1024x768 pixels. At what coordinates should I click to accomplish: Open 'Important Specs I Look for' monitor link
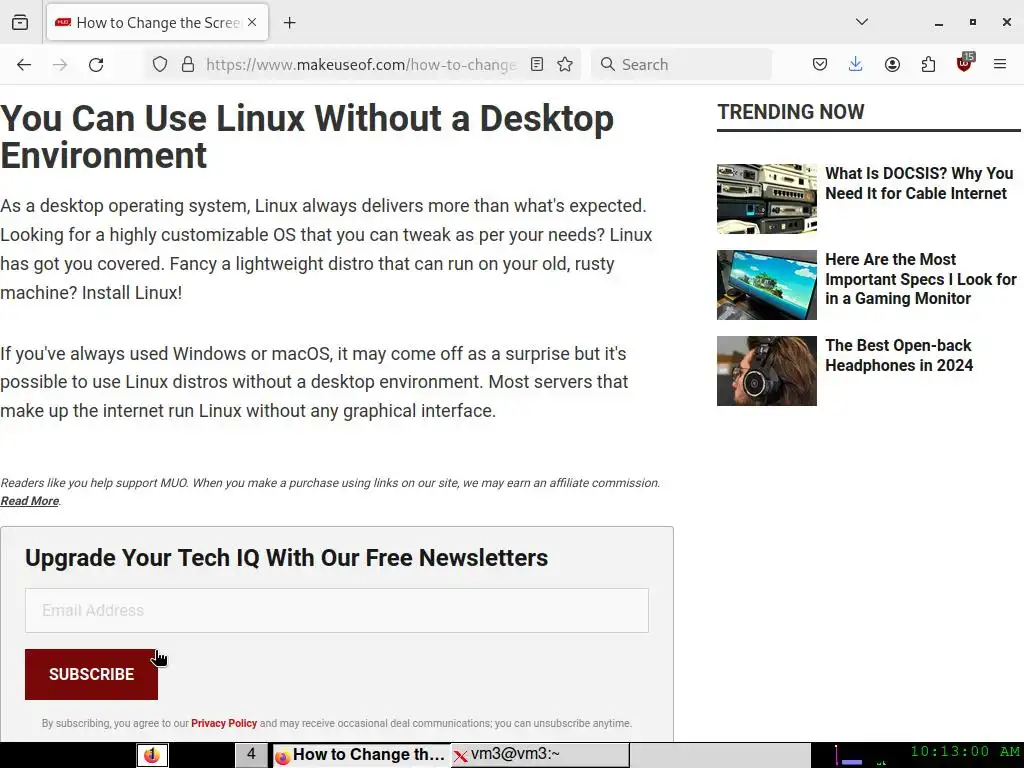[x=921, y=279]
